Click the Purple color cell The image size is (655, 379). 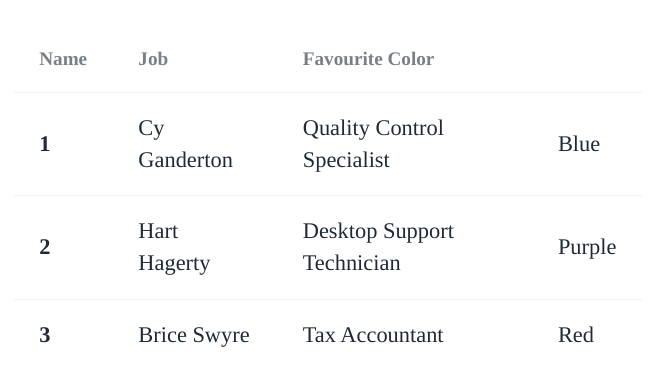point(587,247)
